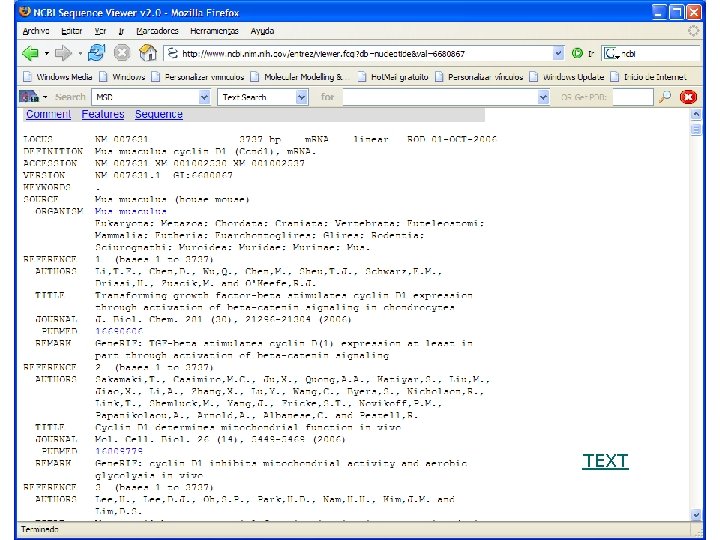Open the Windows Media bookmark
The image size is (720, 540).
click(58, 77)
